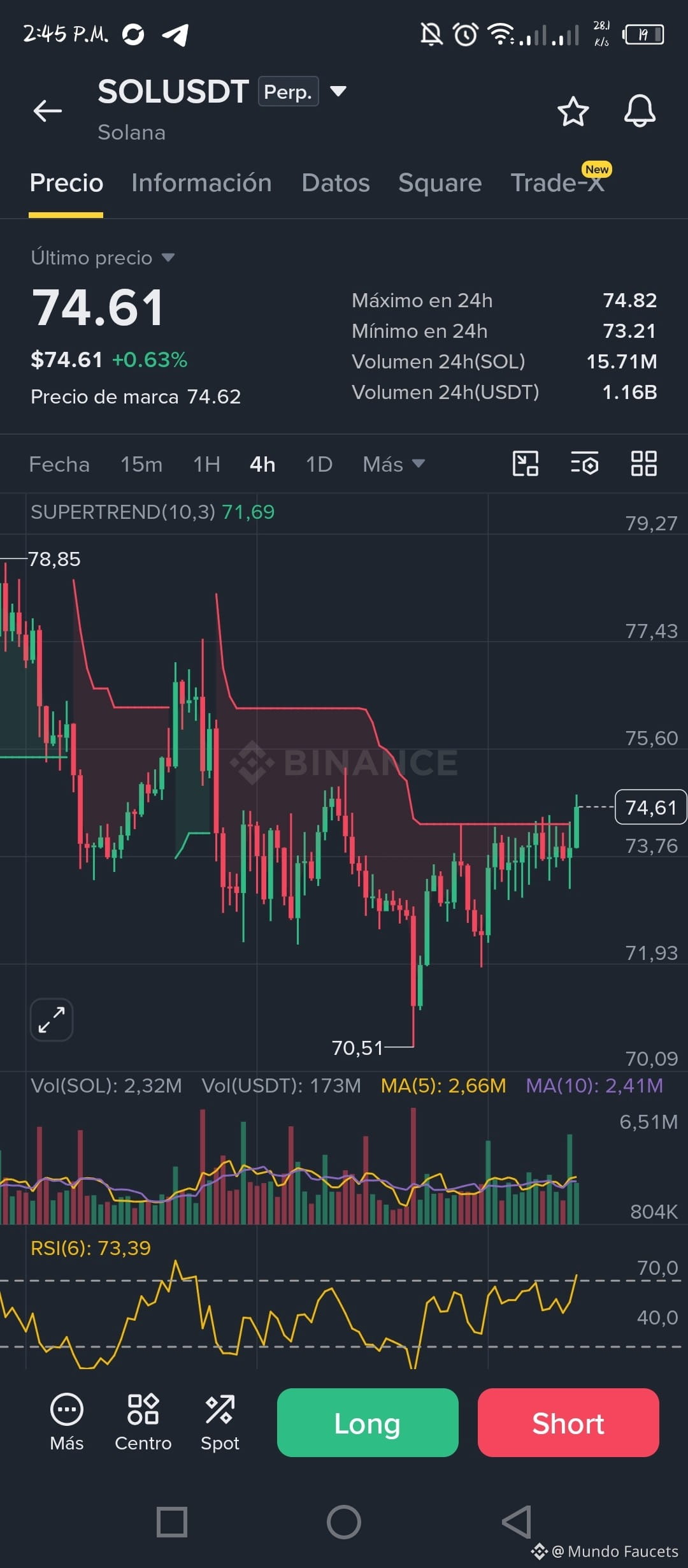Open chart drawing tools icon
This screenshot has height=1568, width=688.
pyautogui.click(x=526, y=463)
